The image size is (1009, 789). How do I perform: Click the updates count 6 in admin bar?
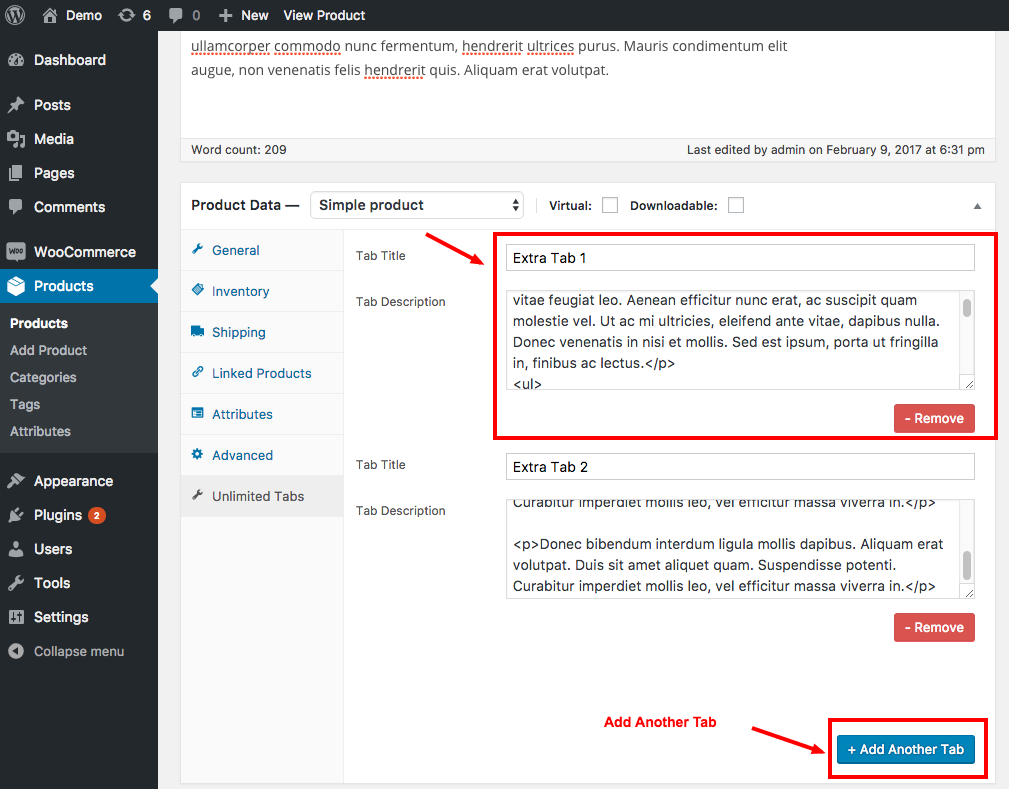click(x=147, y=15)
